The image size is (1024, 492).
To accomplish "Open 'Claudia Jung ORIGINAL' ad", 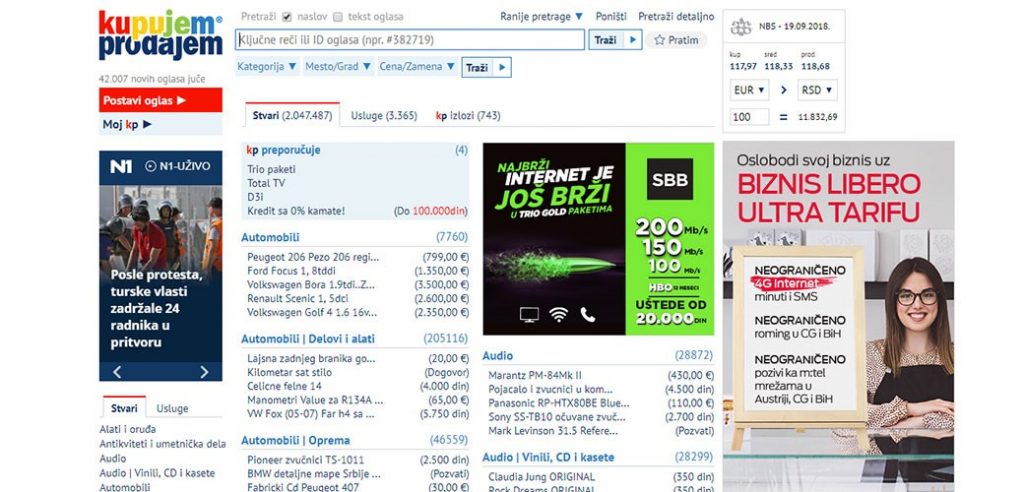I will 541,476.
